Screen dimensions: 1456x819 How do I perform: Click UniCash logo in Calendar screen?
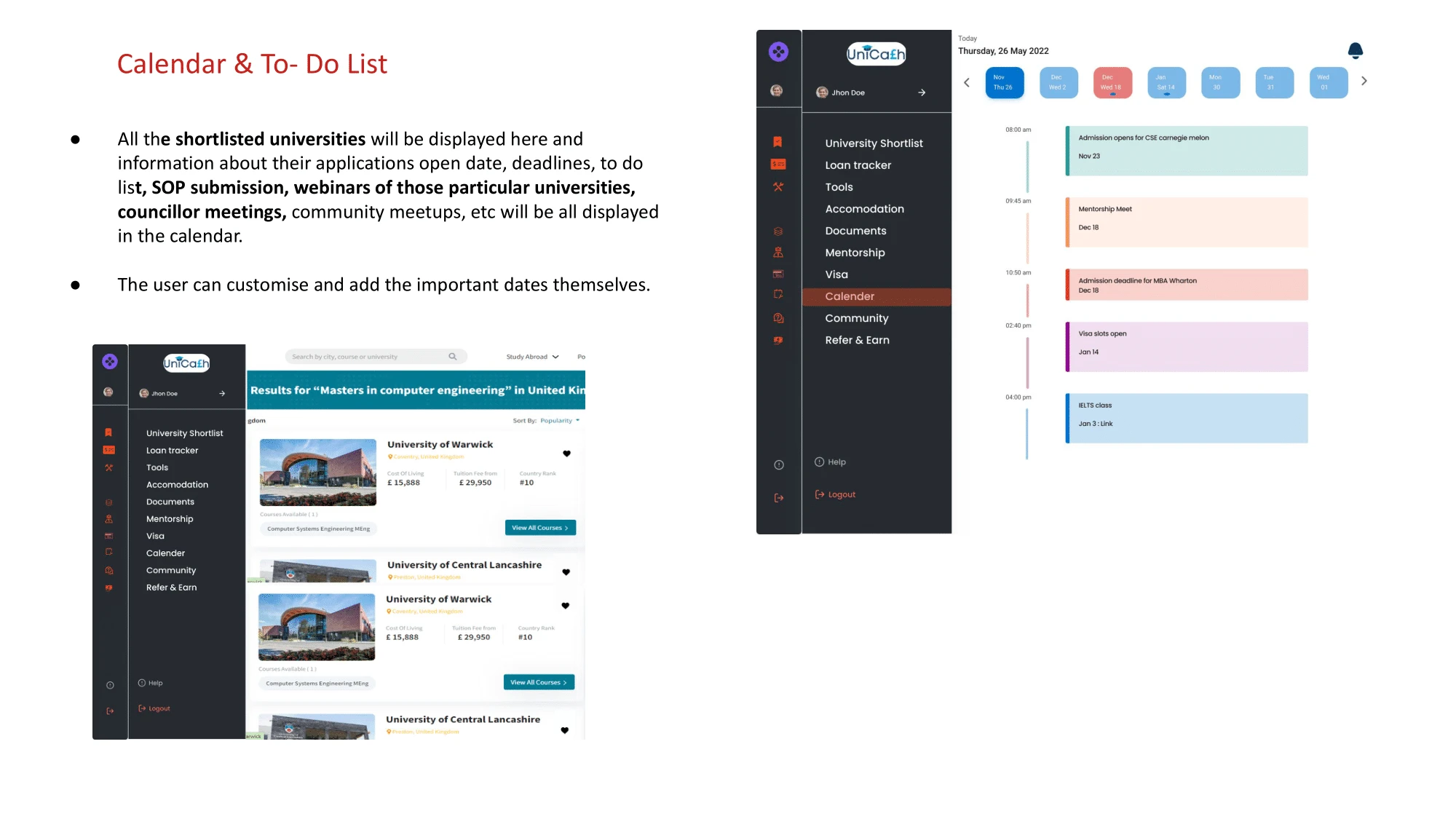pyautogui.click(x=877, y=54)
